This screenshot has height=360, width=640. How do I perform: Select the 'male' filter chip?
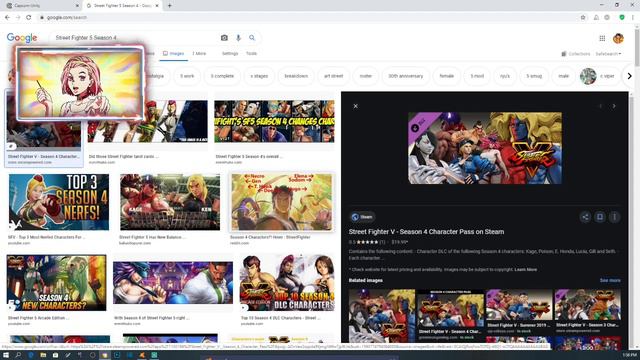coord(563,76)
